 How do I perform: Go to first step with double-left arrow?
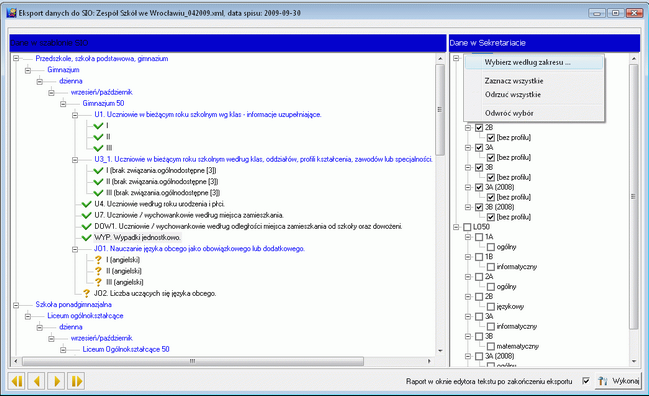point(17,381)
